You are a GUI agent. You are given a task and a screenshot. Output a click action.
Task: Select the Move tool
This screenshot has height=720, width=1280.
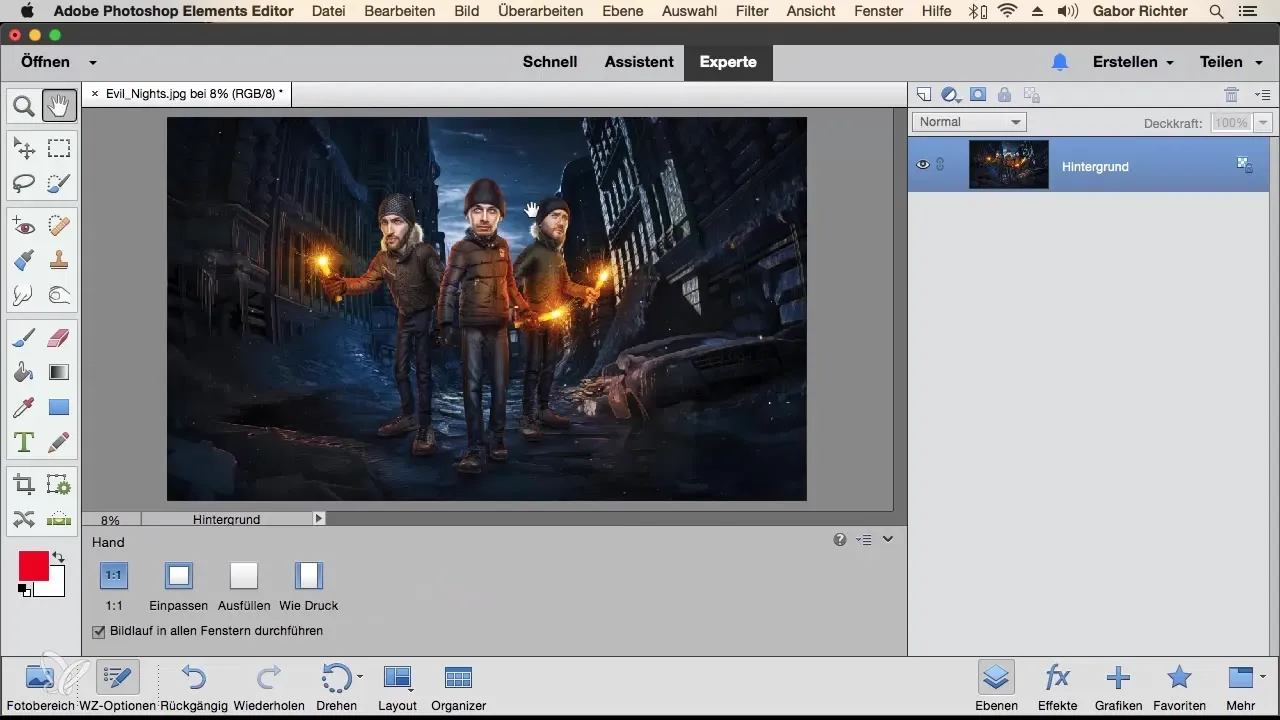pyautogui.click(x=24, y=149)
